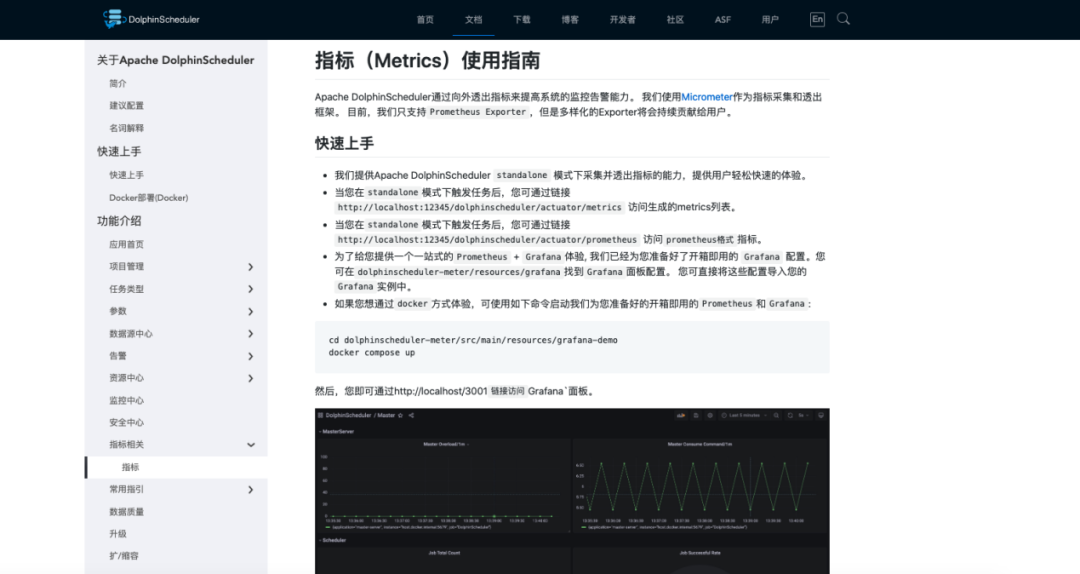The height and width of the screenshot is (574, 1080).
Task: Expand the 项目管理 sidebar section
Action: (251, 267)
